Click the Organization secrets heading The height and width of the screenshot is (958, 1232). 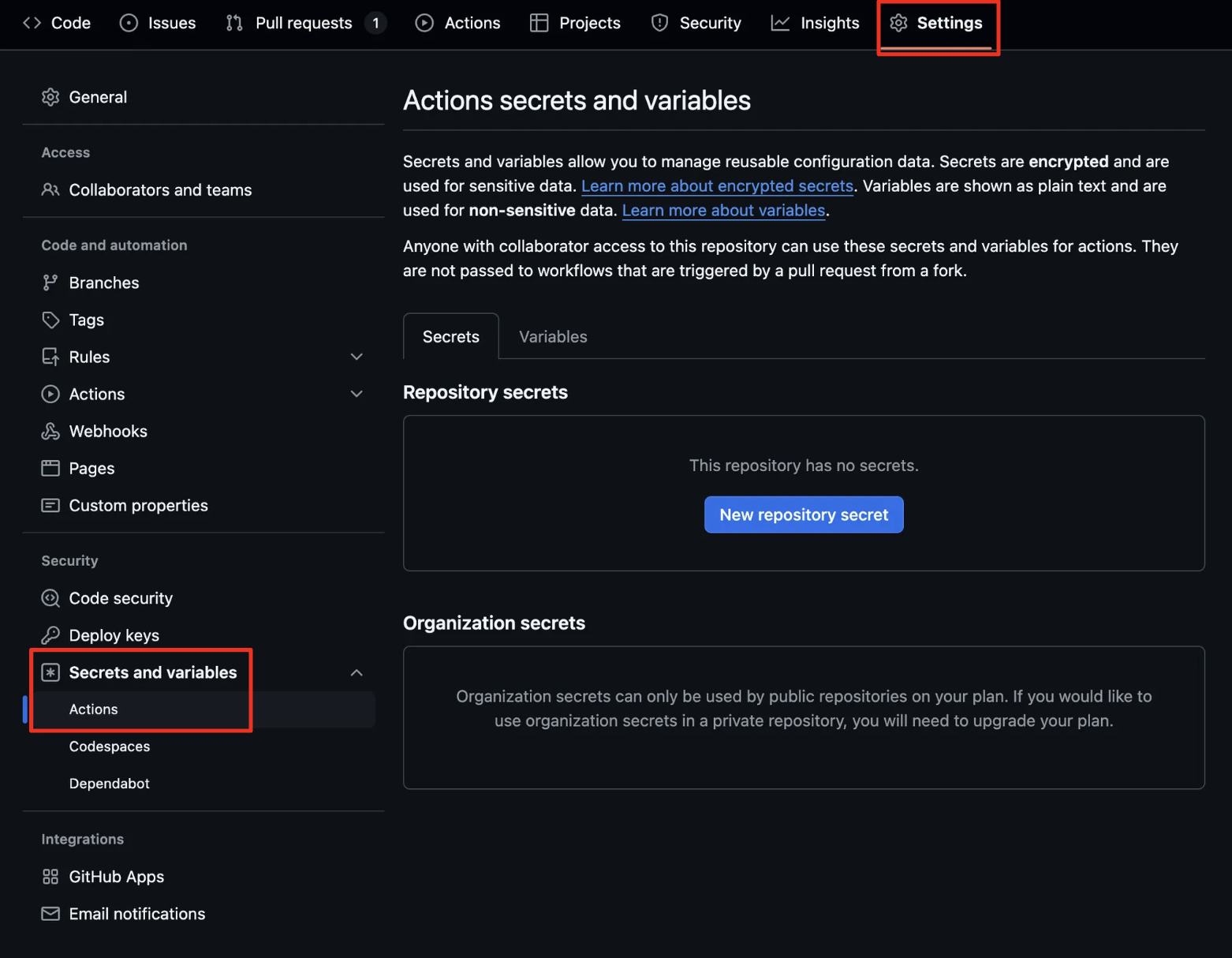tap(494, 623)
